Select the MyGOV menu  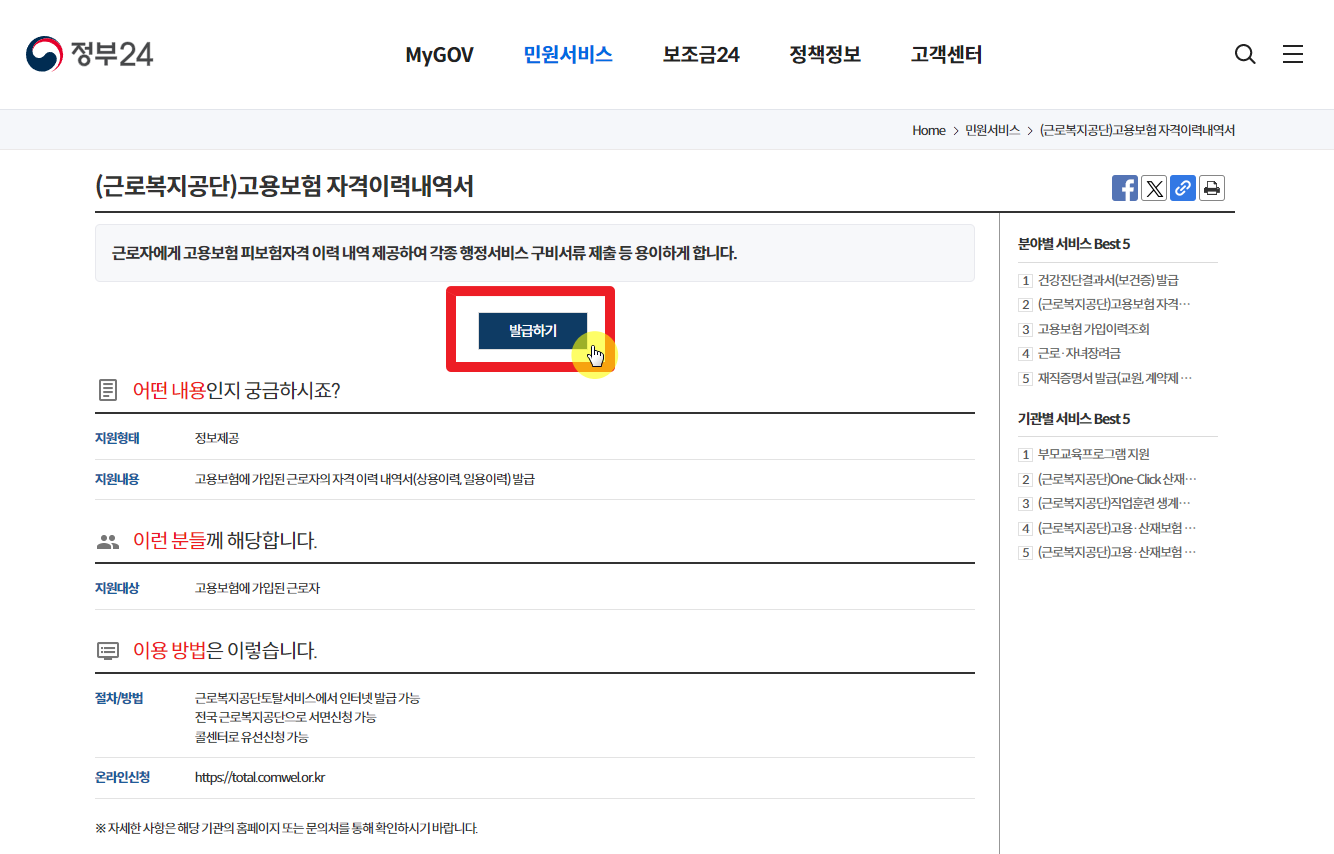pos(439,55)
